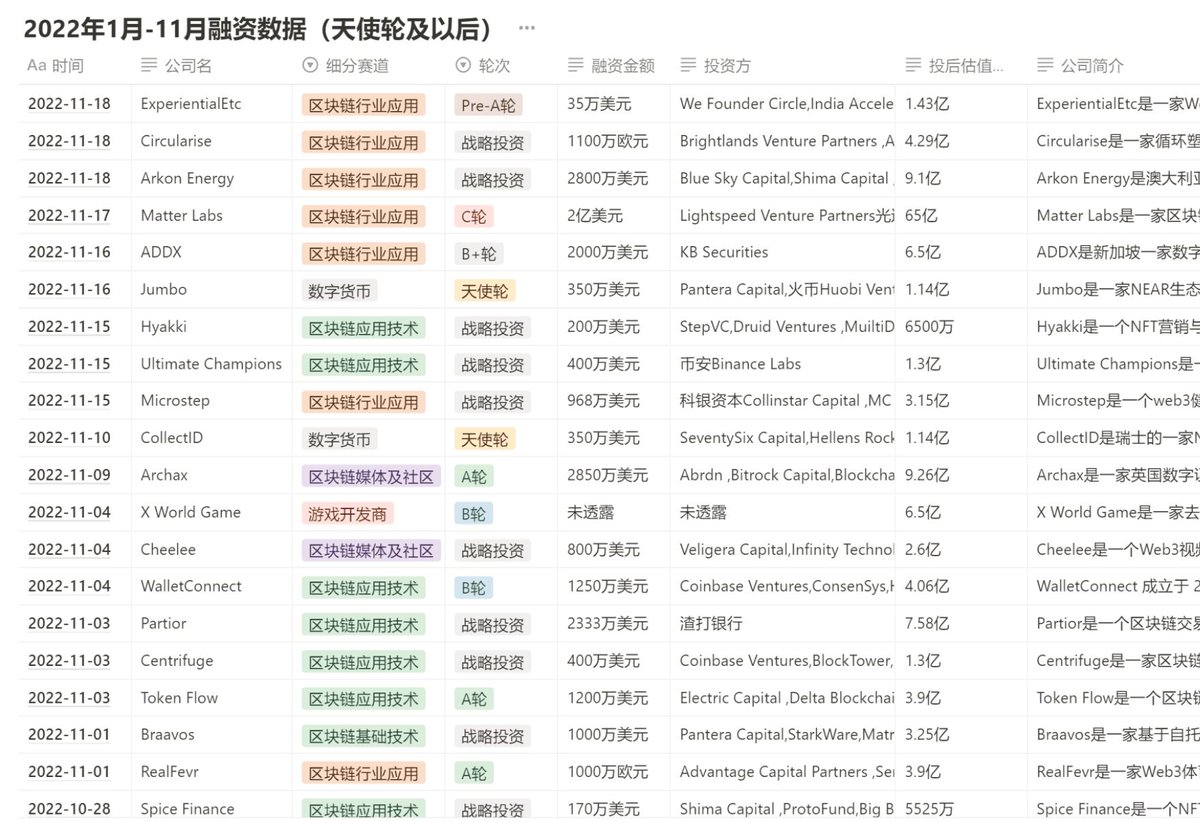The image size is (1200, 822).
Task: Click 币安Binance Labs investor cell
Action: point(740,363)
